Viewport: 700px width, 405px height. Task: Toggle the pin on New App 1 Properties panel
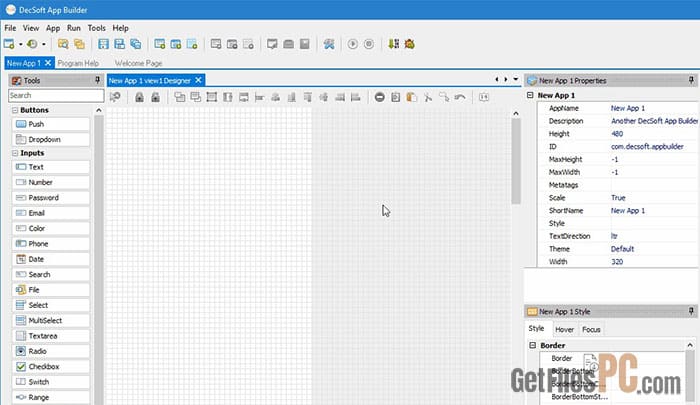coord(691,80)
